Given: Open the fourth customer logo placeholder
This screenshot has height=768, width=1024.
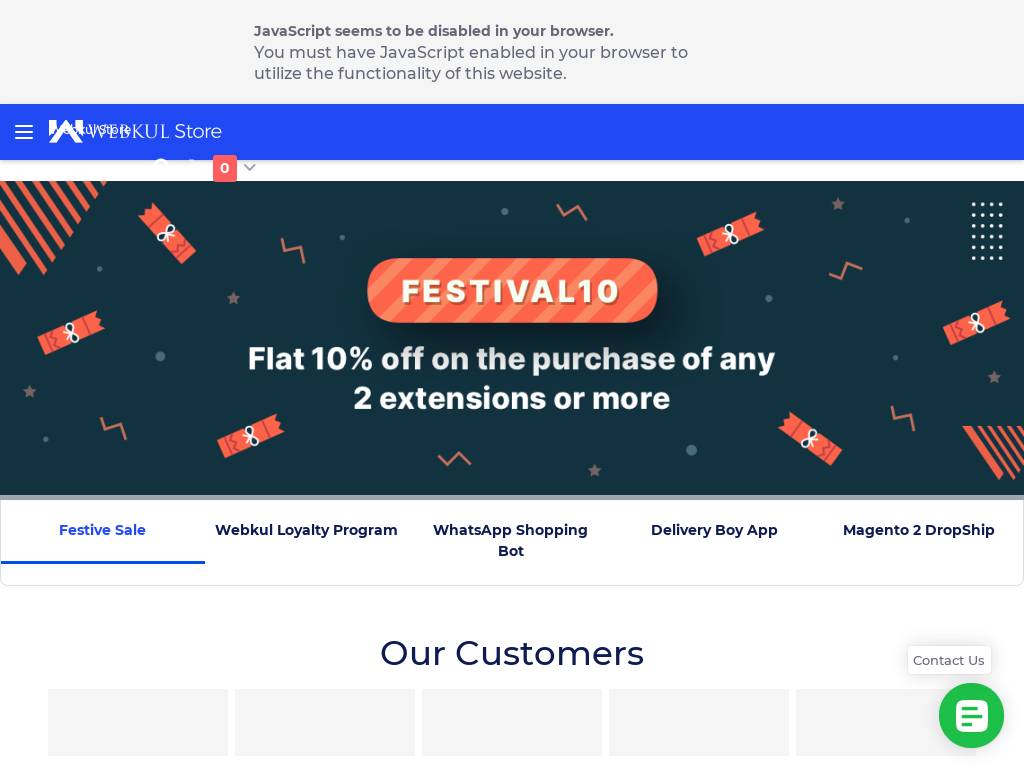Looking at the screenshot, I should tap(699, 722).
